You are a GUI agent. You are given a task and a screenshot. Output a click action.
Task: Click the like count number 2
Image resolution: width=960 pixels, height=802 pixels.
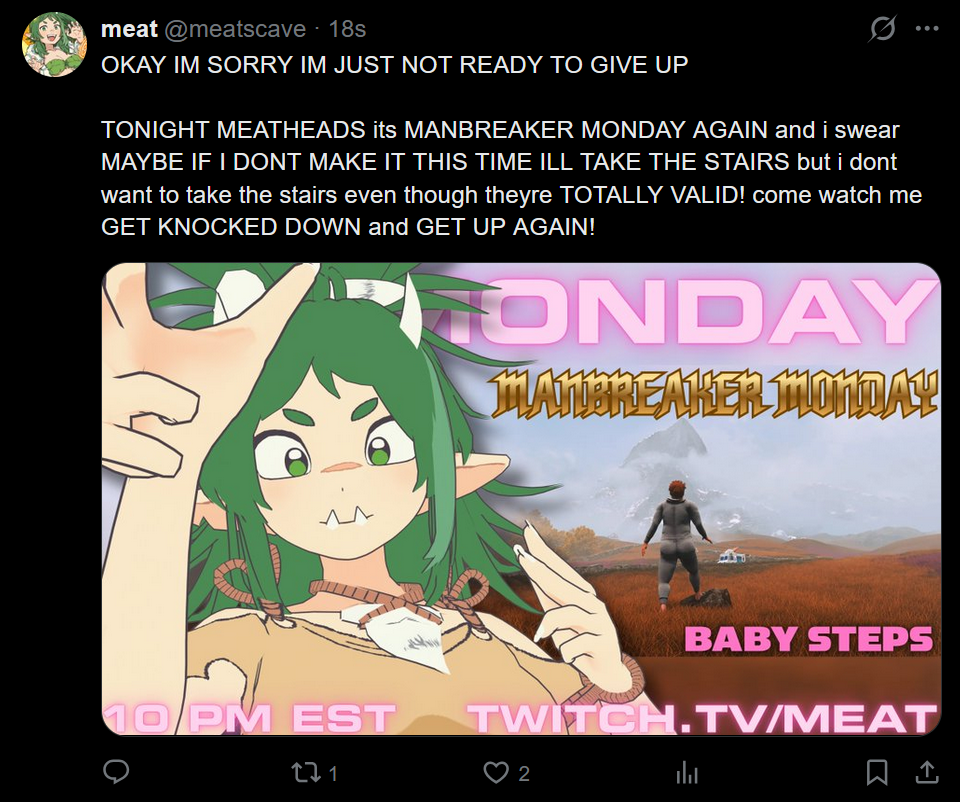(x=524, y=774)
